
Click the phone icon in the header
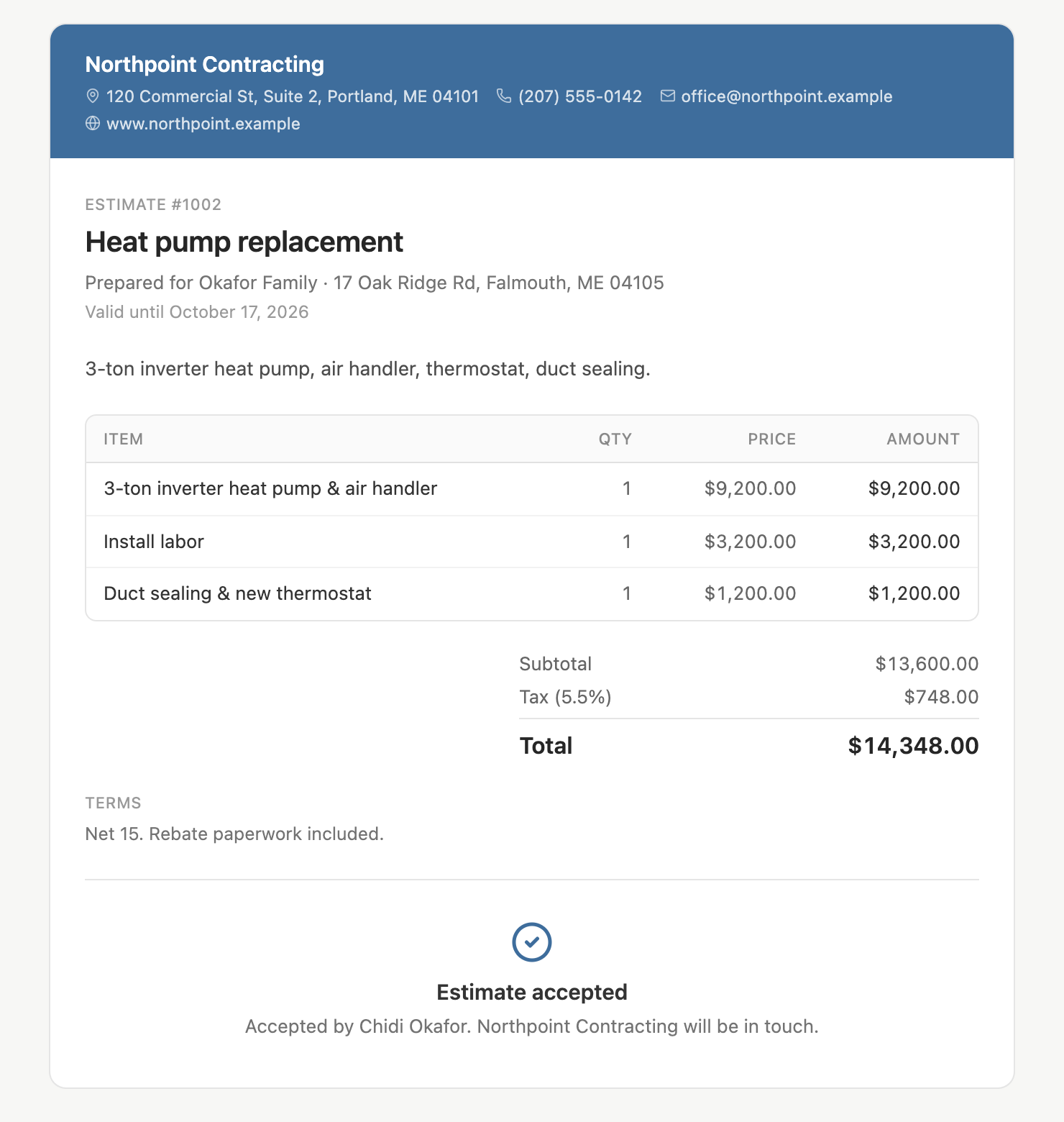click(504, 96)
